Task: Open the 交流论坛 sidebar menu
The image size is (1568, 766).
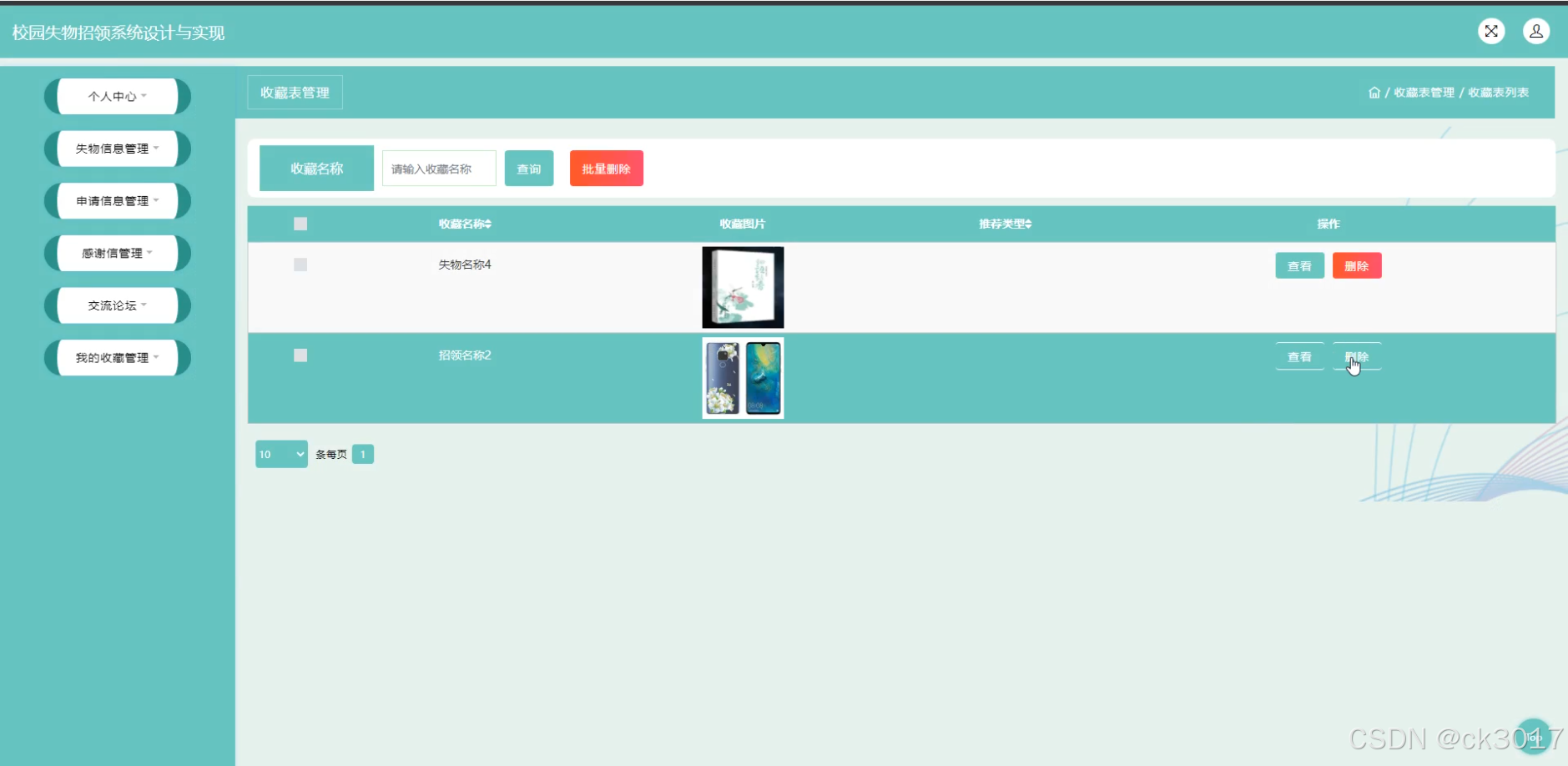Action: click(117, 305)
